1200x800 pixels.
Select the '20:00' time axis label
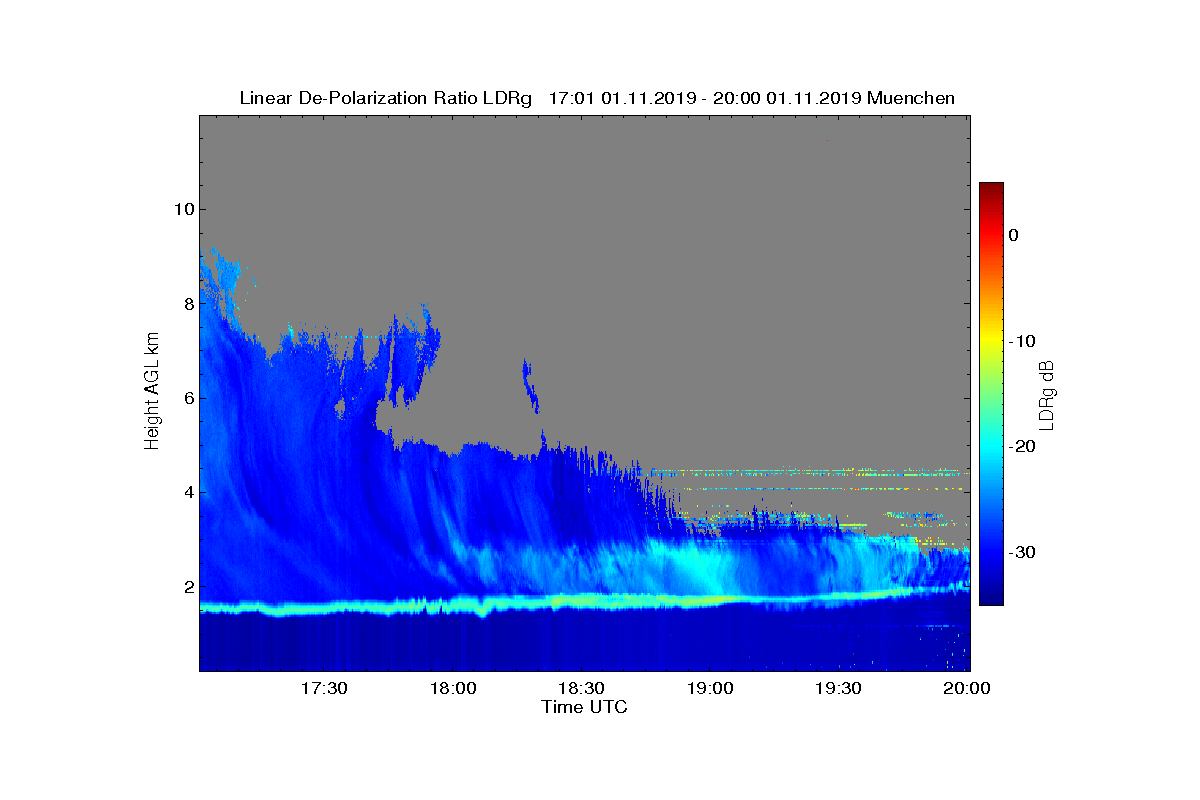pyautogui.click(x=967, y=688)
